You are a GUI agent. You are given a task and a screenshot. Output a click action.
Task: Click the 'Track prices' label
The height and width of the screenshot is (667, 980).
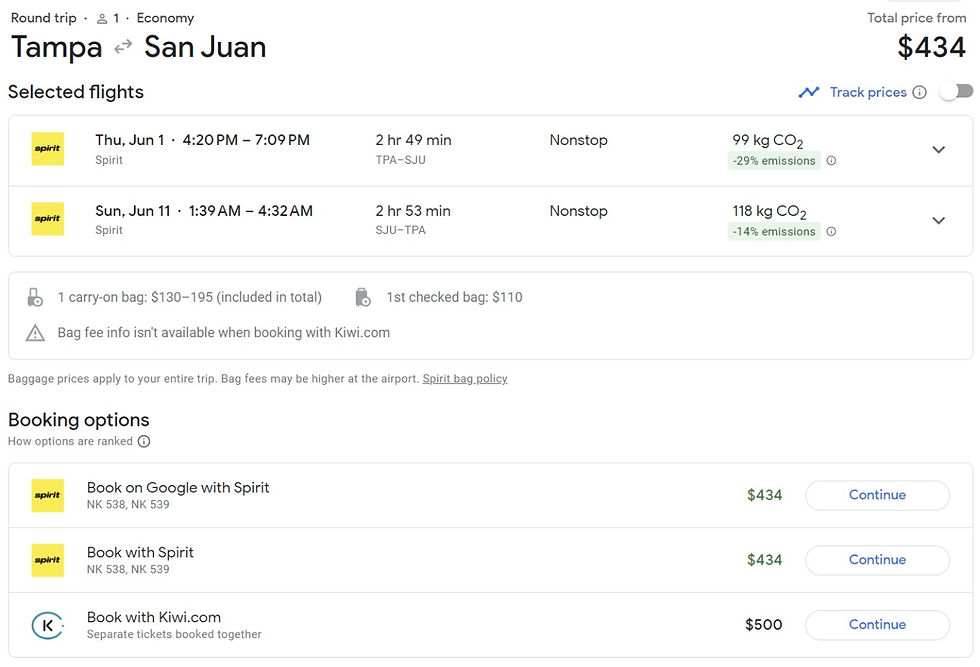pyautogui.click(x=868, y=93)
